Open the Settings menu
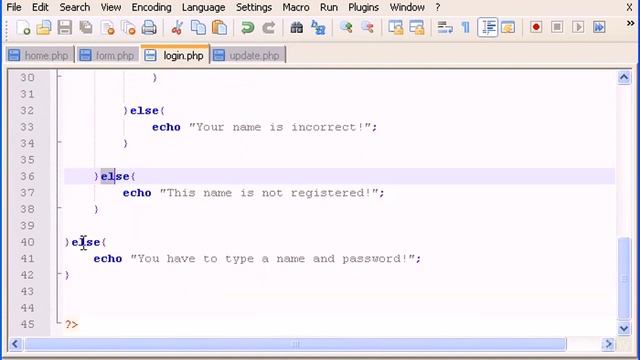Screen dimensions: 640x360 click(x=254, y=7)
